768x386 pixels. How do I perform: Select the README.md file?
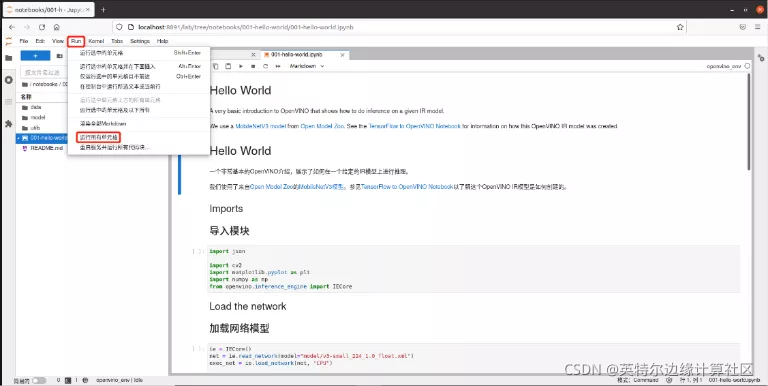coord(47,148)
